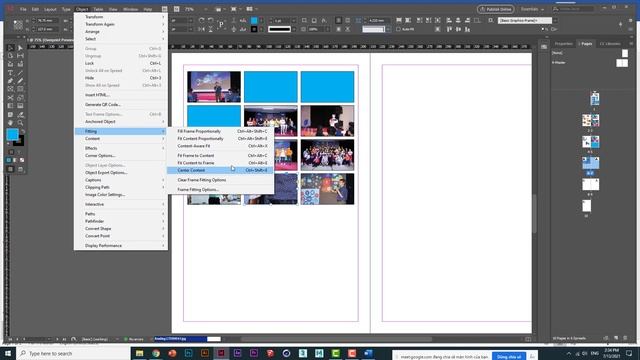Choose Center Content from the Fitting submenu
The height and width of the screenshot is (360, 640).
pyautogui.click(x=220, y=170)
